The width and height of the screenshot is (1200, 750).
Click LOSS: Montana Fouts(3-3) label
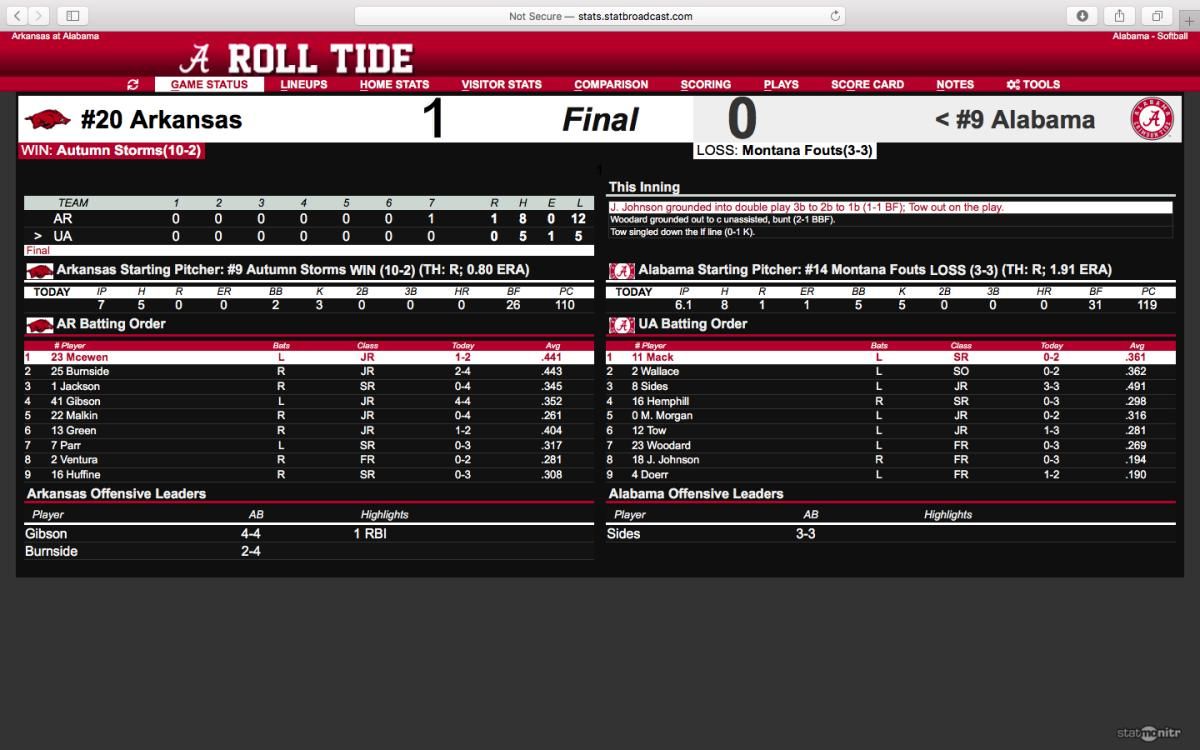pos(785,151)
